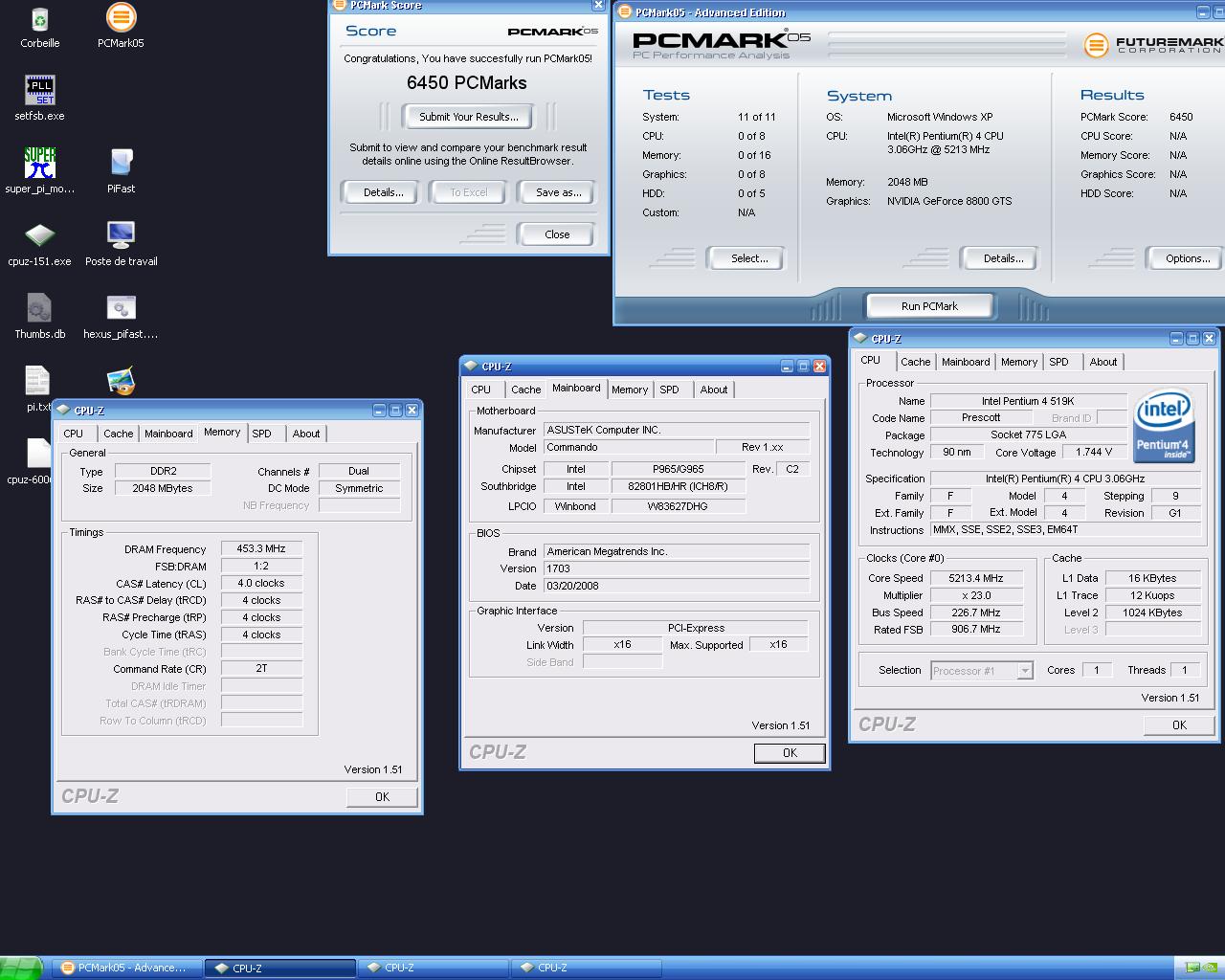
Task: Activate the last CPU-Z taskbar button
Action: click(x=586, y=968)
